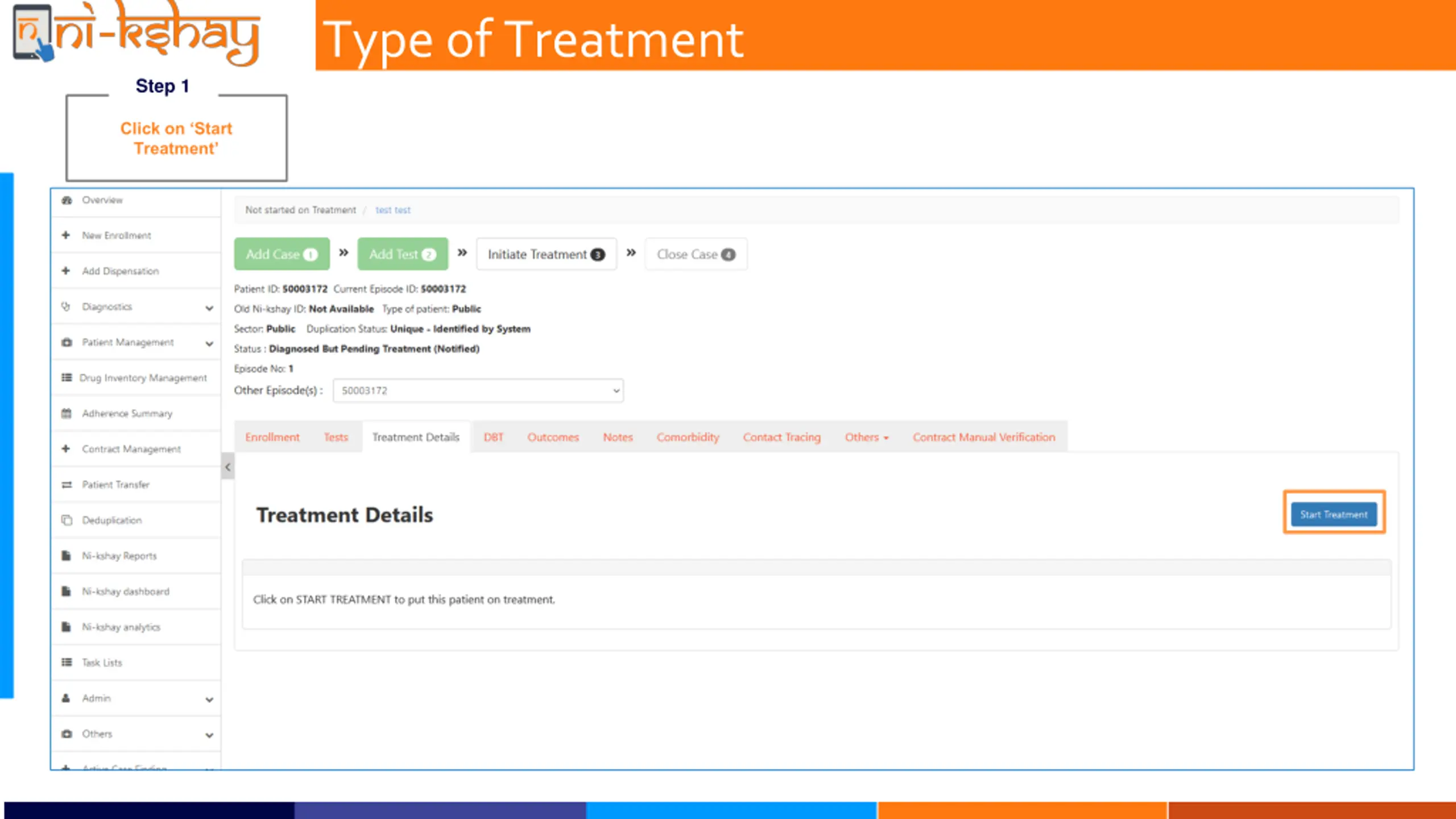
Task: Click the plus icon beside New Enrollment
Action: pyautogui.click(x=66, y=235)
